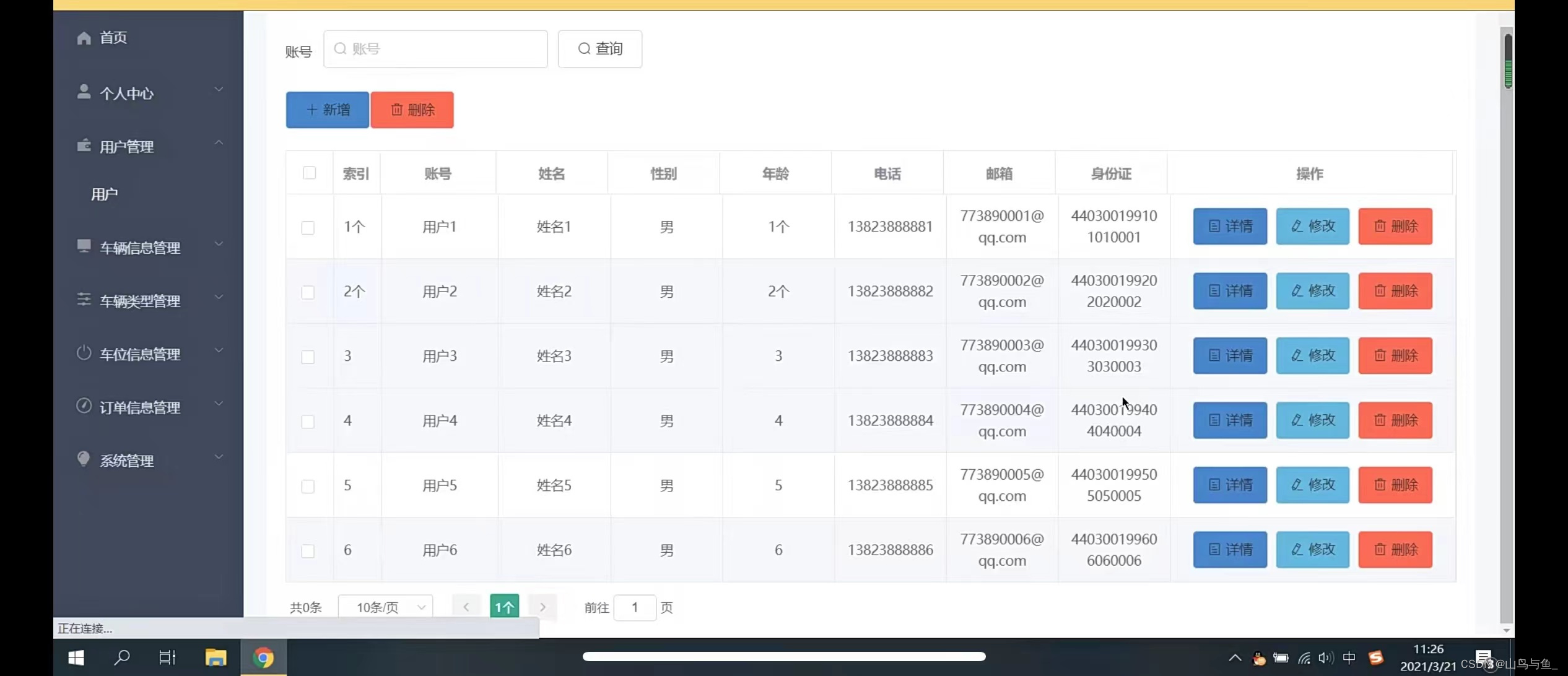Check the row checkbox for 用户4
The image size is (1568, 676).
pos(308,422)
